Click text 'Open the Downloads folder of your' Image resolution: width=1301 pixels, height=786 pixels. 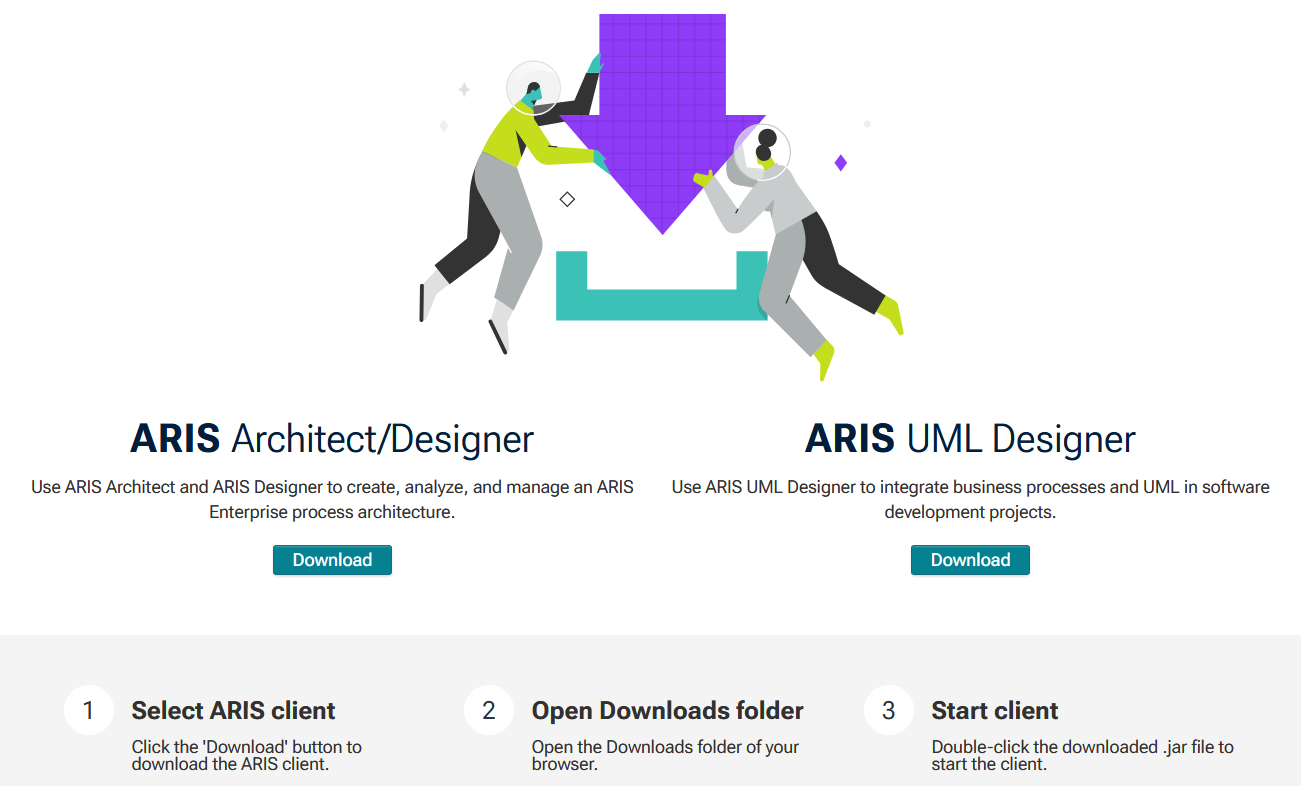[x=665, y=747]
